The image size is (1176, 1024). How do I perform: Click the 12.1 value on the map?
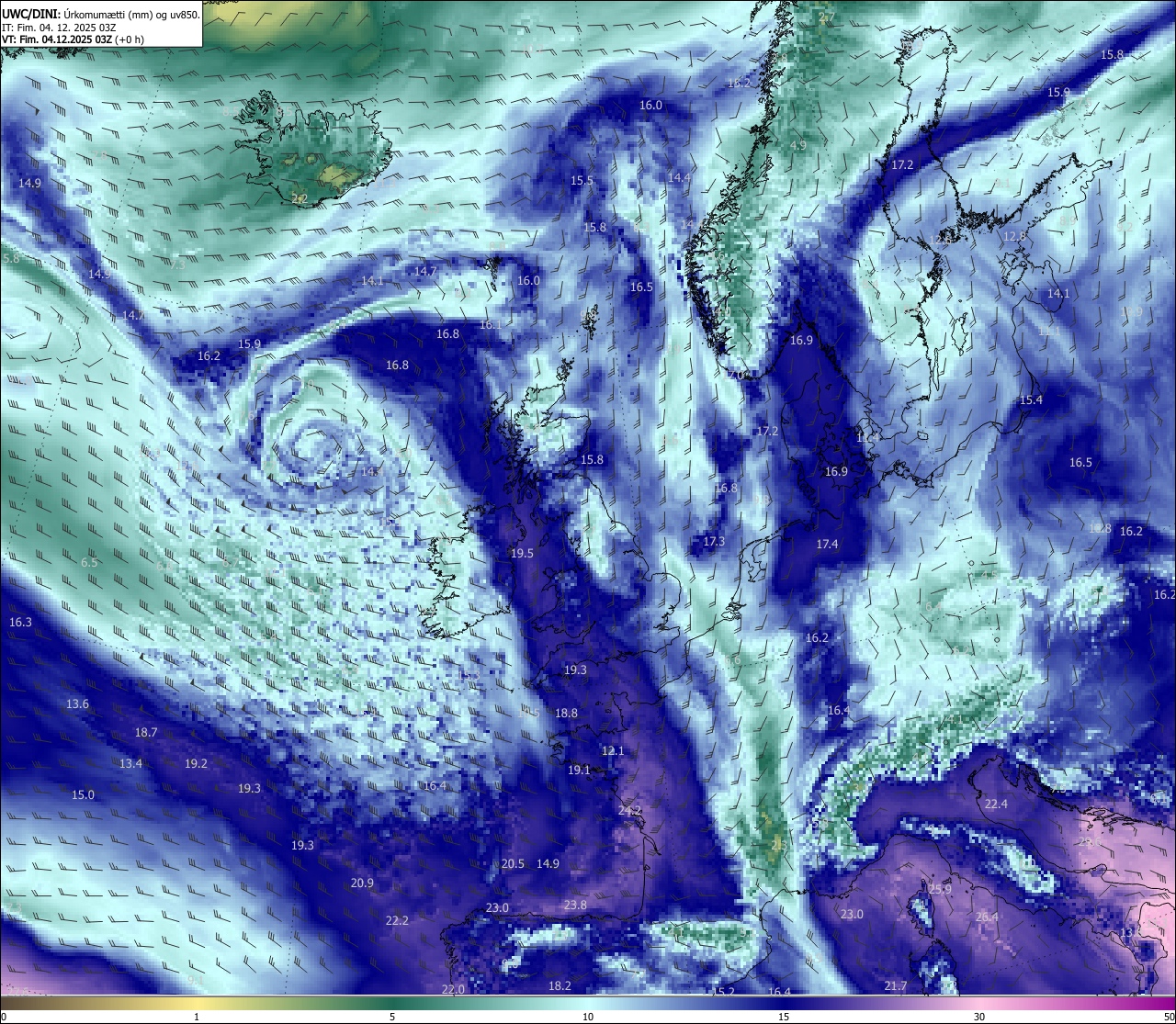[x=613, y=751]
